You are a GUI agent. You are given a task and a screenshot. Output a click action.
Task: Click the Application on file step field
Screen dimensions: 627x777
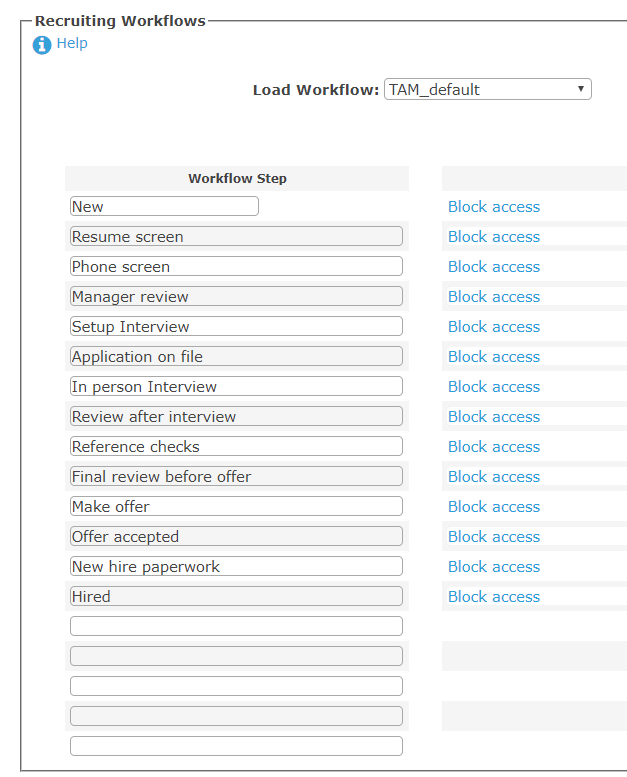coord(236,356)
